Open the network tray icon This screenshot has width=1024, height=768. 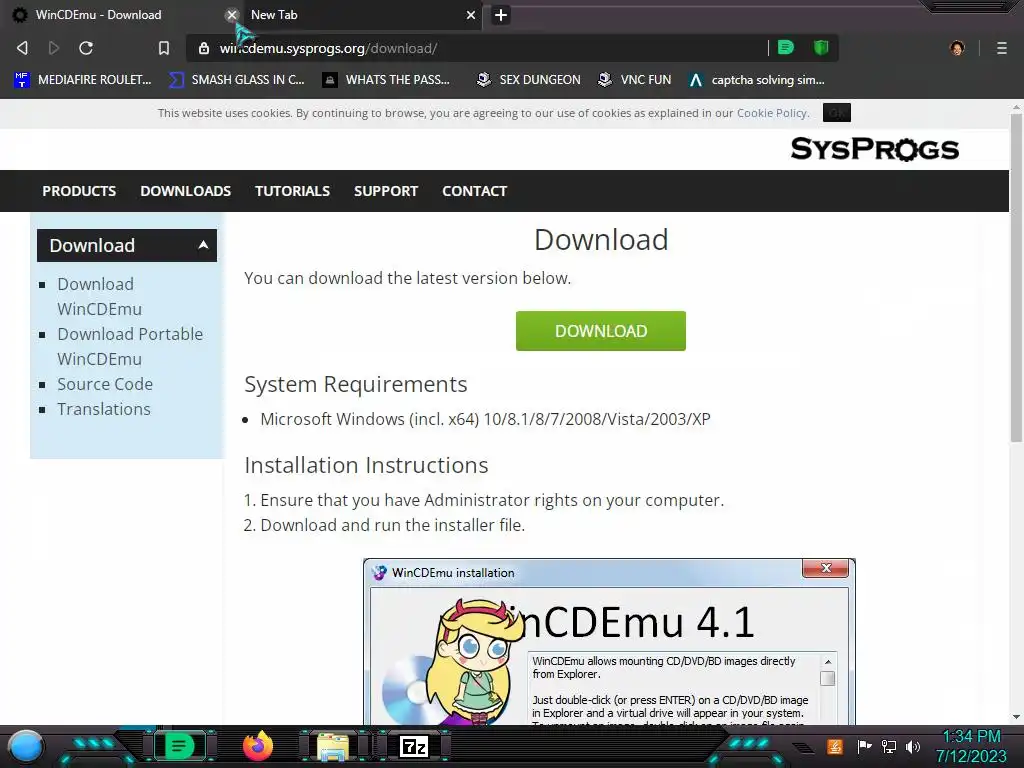tap(889, 746)
